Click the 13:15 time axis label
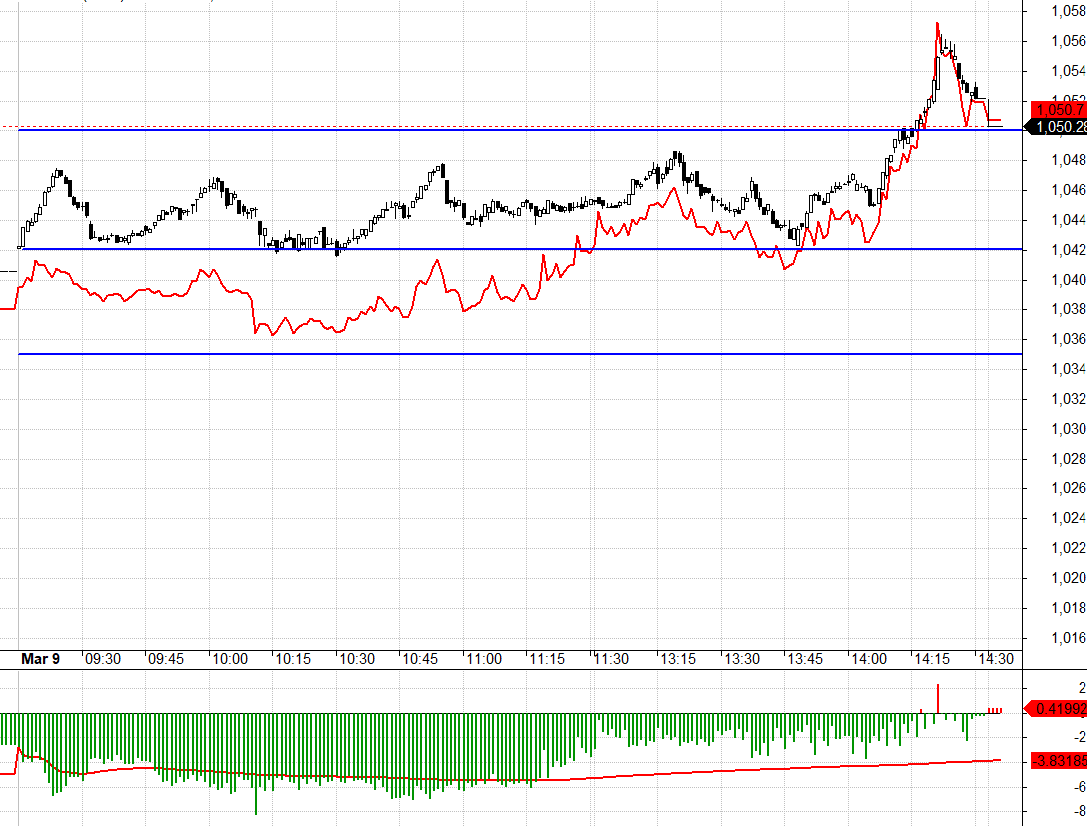The height and width of the screenshot is (826, 1087). pyautogui.click(x=675, y=659)
